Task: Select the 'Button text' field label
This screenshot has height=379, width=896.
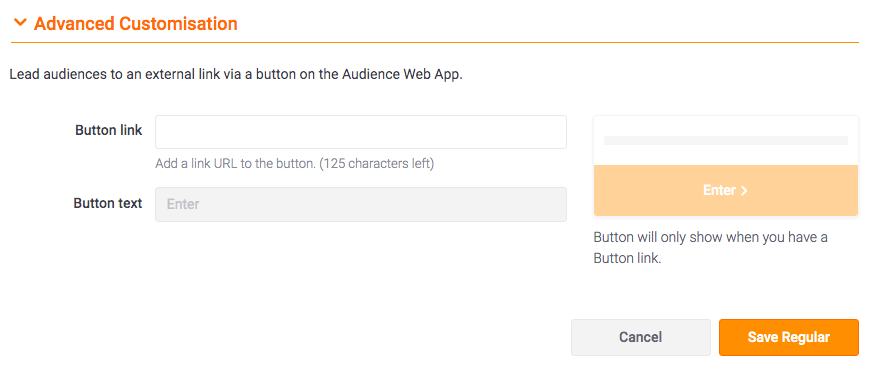Action: pyautogui.click(x=108, y=203)
